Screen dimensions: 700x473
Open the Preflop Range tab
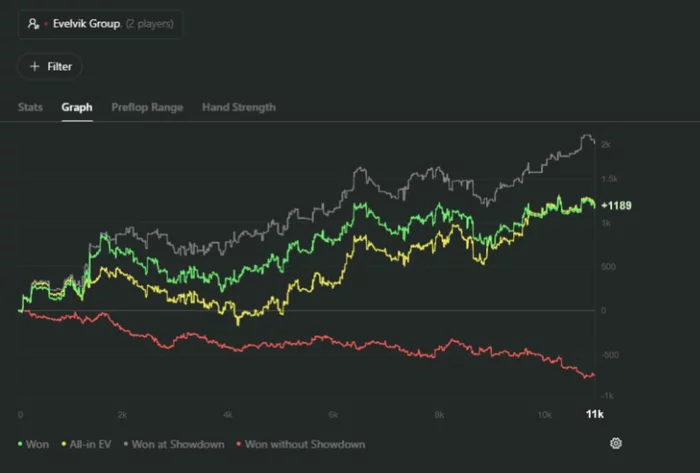click(x=147, y=107)
